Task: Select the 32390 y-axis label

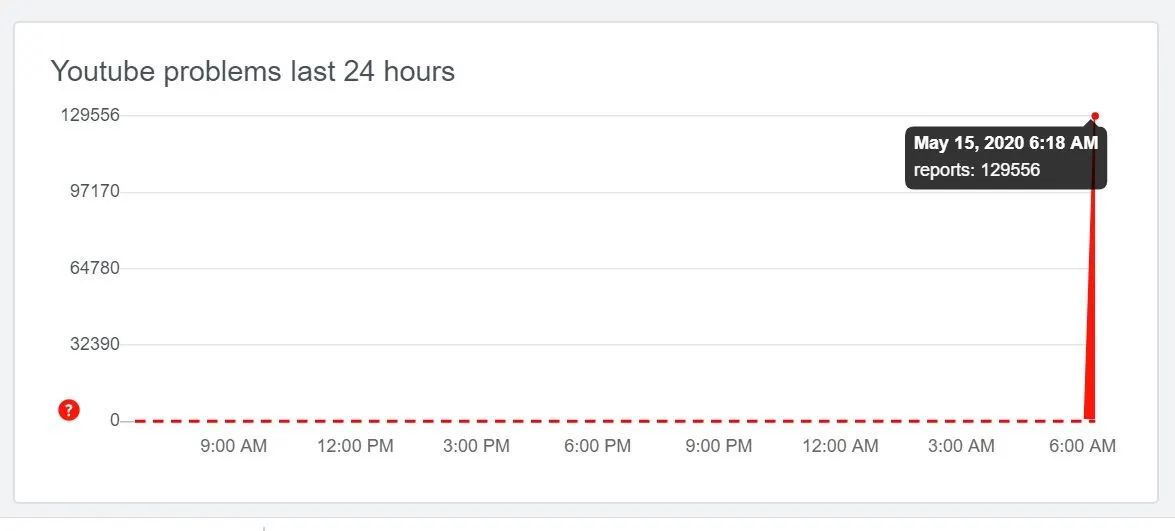Action: tap(94, 344)
